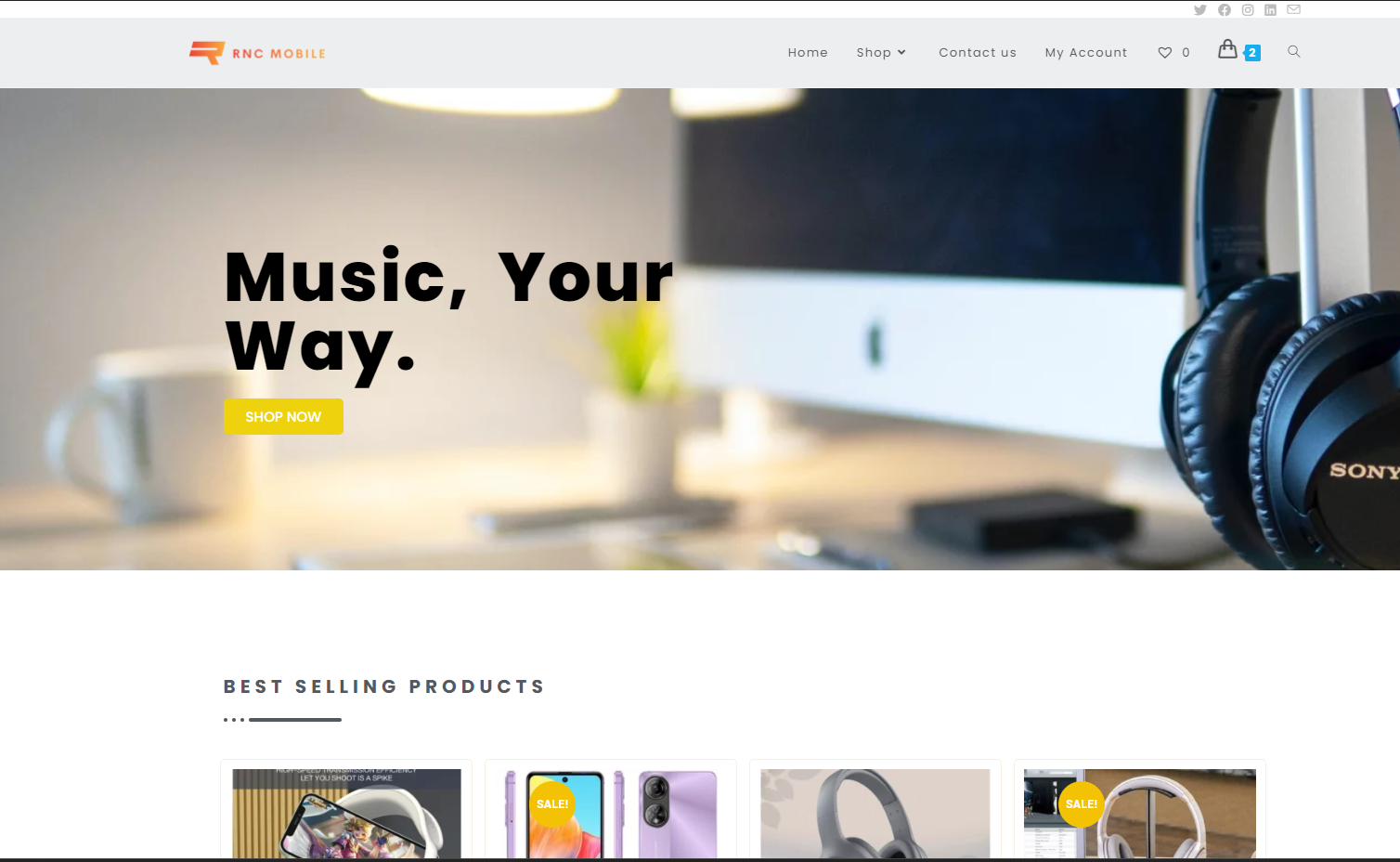Viewport: 1400px width, 862px height.
Task: Open the shopping bag cart icon
Action: 1227,49
